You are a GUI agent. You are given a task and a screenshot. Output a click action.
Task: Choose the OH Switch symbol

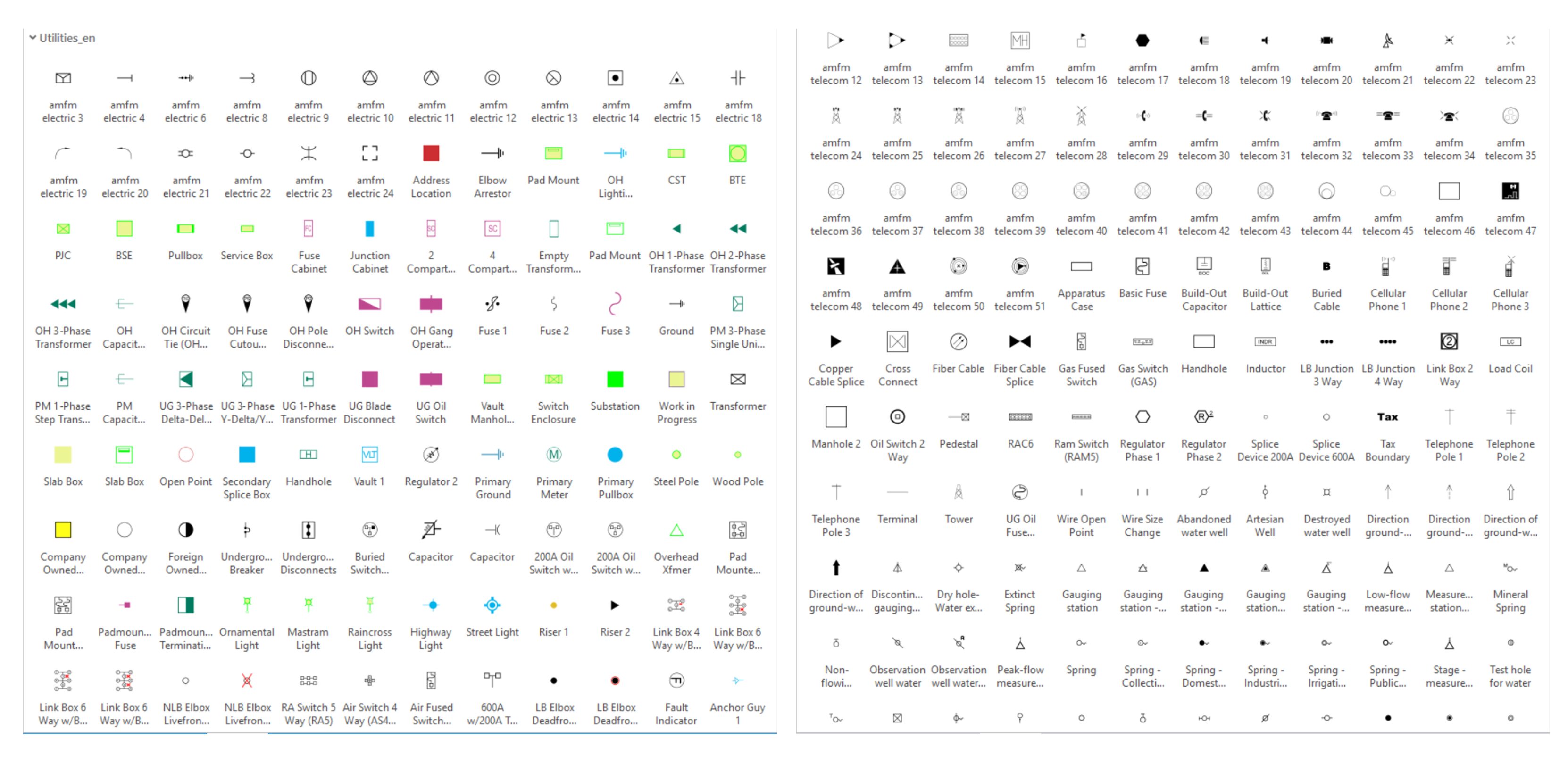tap(369, 304)
